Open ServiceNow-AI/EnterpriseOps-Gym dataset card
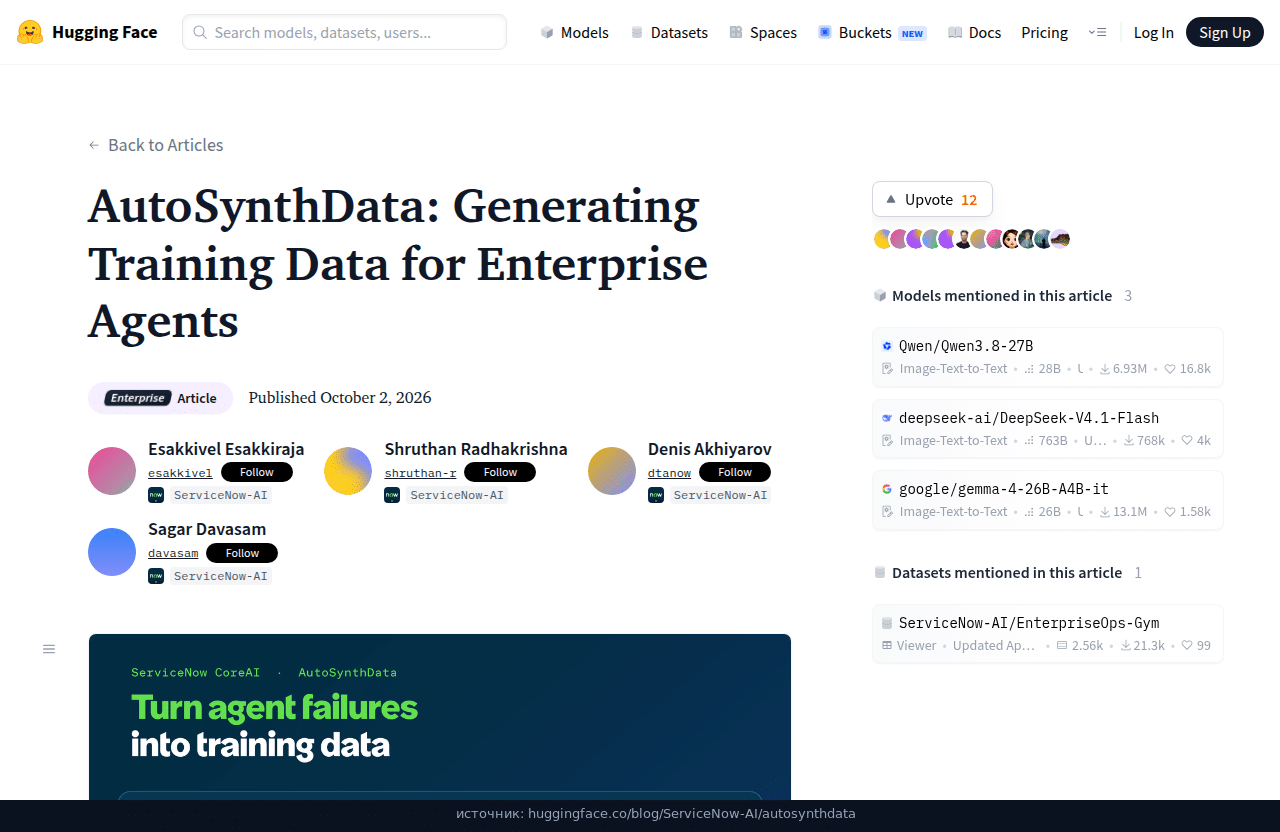 1048,634
